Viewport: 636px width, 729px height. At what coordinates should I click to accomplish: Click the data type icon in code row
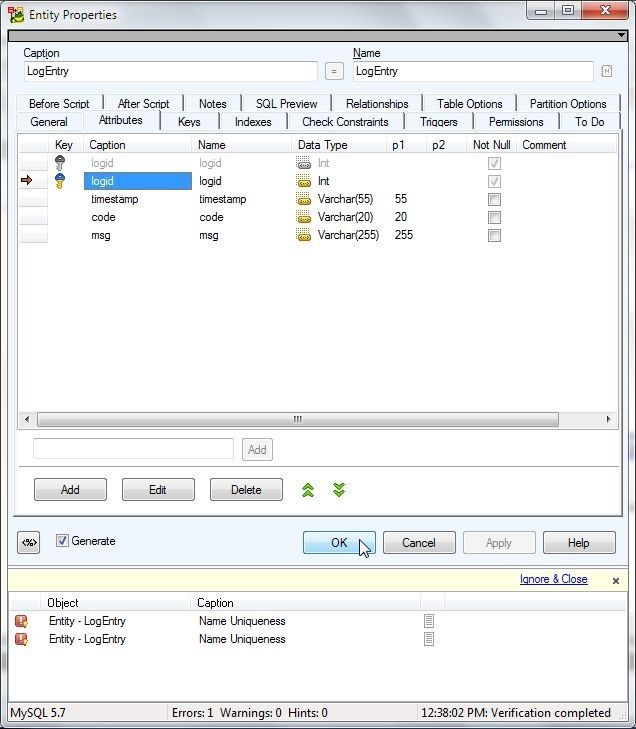[304, 217]
